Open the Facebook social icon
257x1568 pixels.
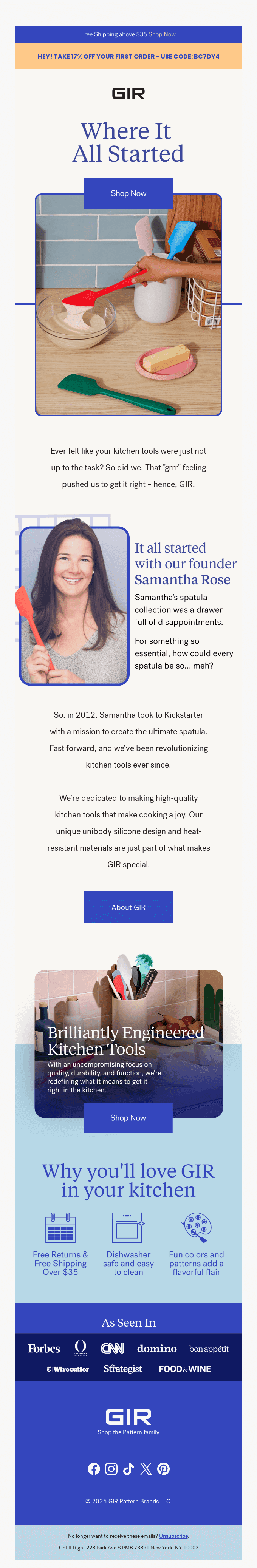click(x=94, y=1469)
